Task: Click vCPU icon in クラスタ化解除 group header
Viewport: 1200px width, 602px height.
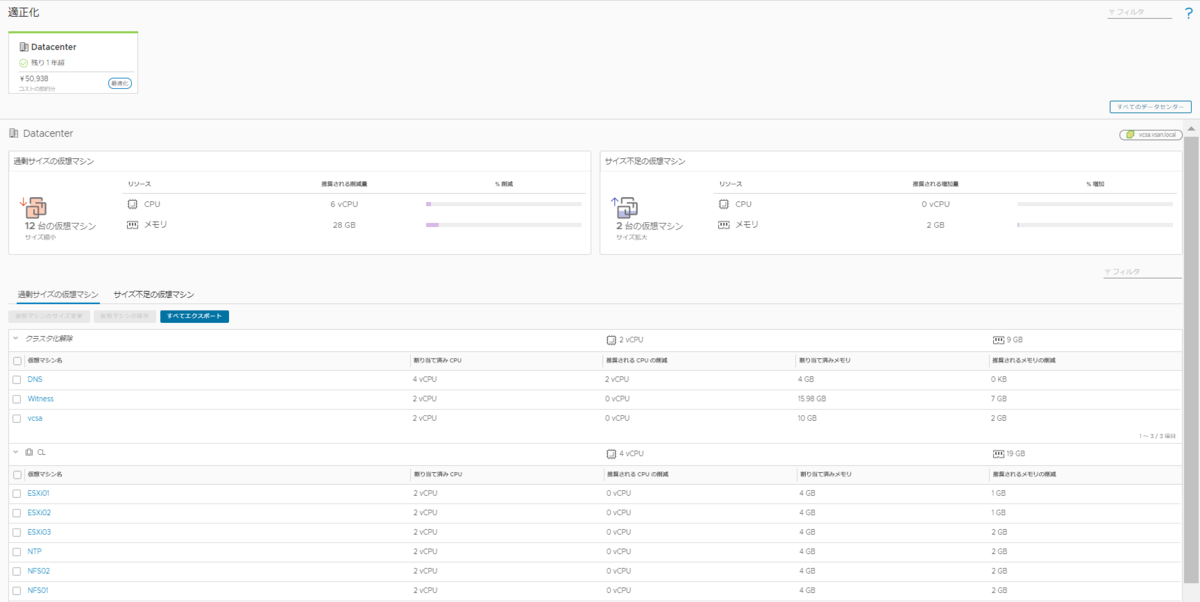Action: 611,339
